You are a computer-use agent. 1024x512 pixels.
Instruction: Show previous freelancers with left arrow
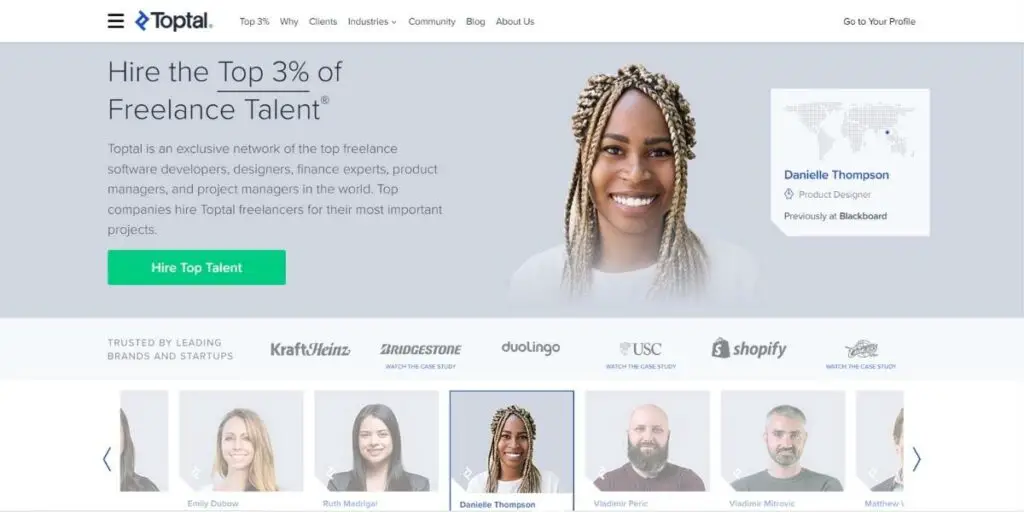(107, 459)
